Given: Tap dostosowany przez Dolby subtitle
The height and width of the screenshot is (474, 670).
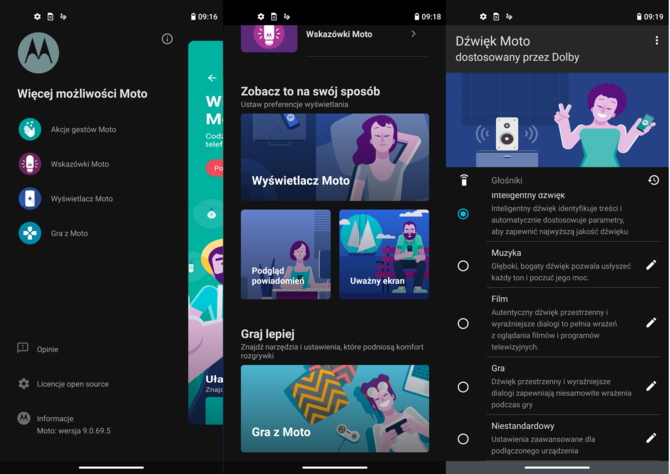Looking at the screenshot, I should 517,57.
